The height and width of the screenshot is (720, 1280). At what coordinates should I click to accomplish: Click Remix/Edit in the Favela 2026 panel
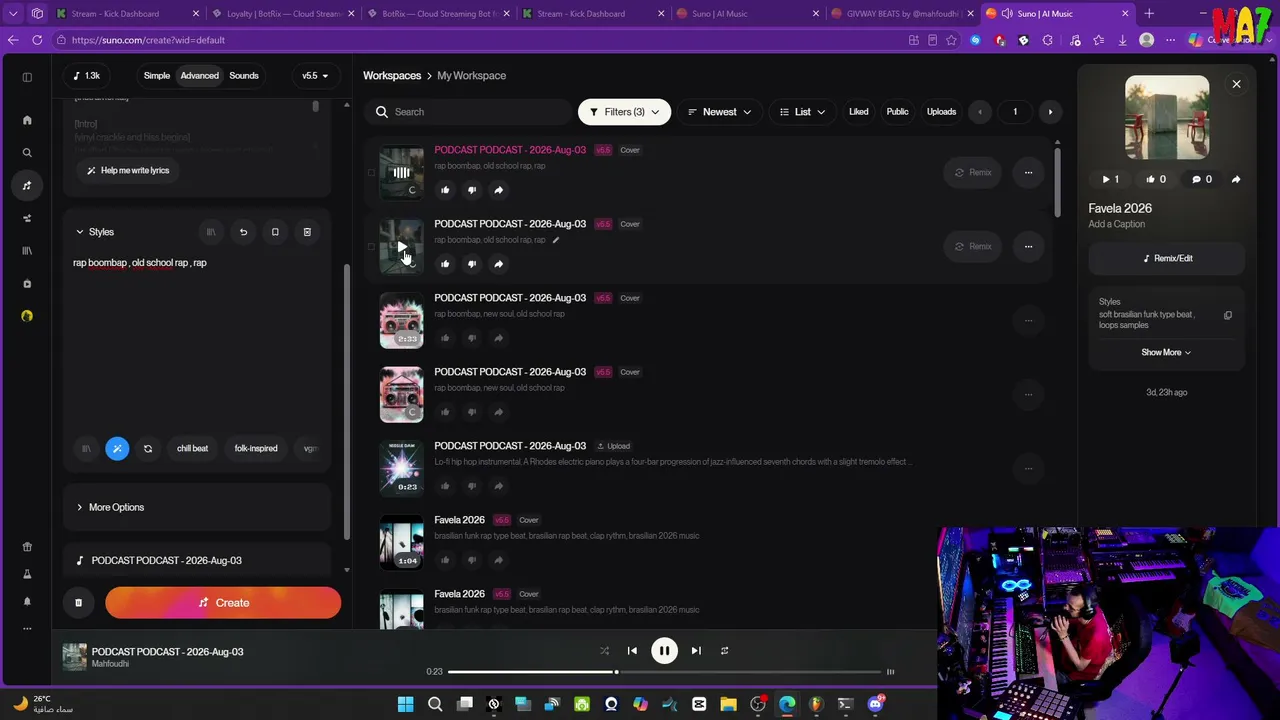[x=1167, y=258]
